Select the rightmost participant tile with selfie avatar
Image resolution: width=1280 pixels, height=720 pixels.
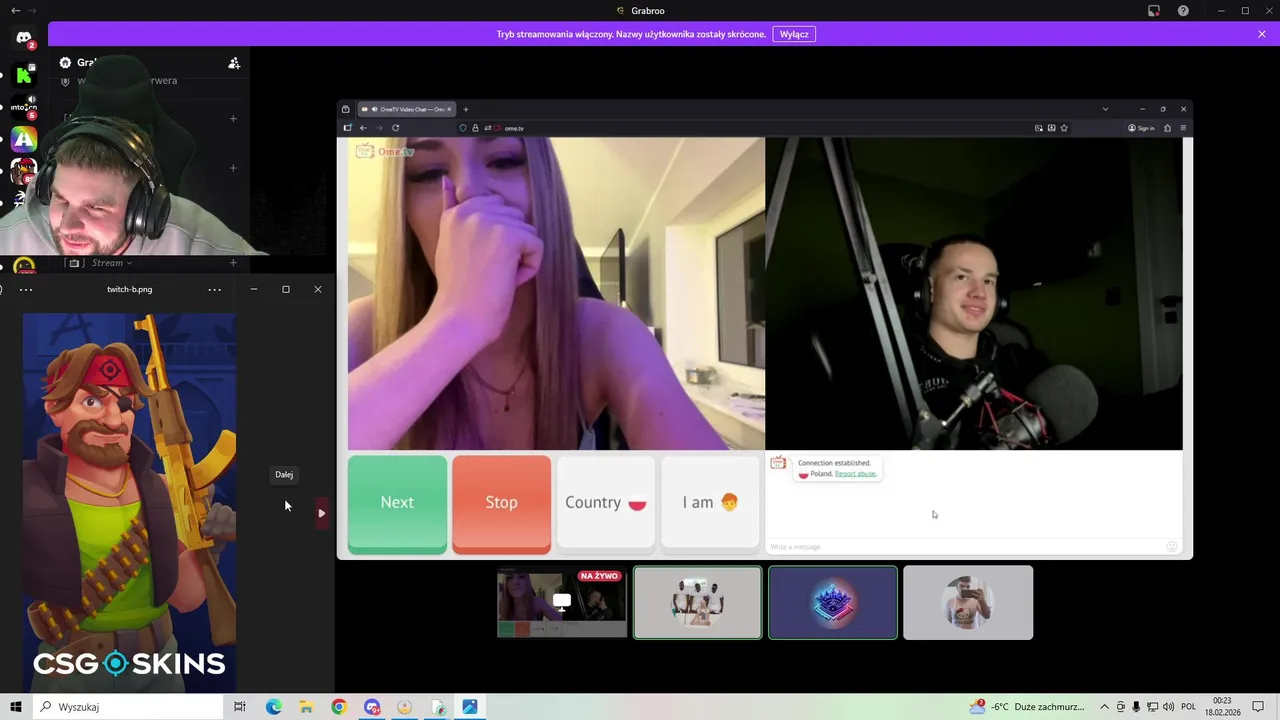pyautogui.click(x=968, y=602)
